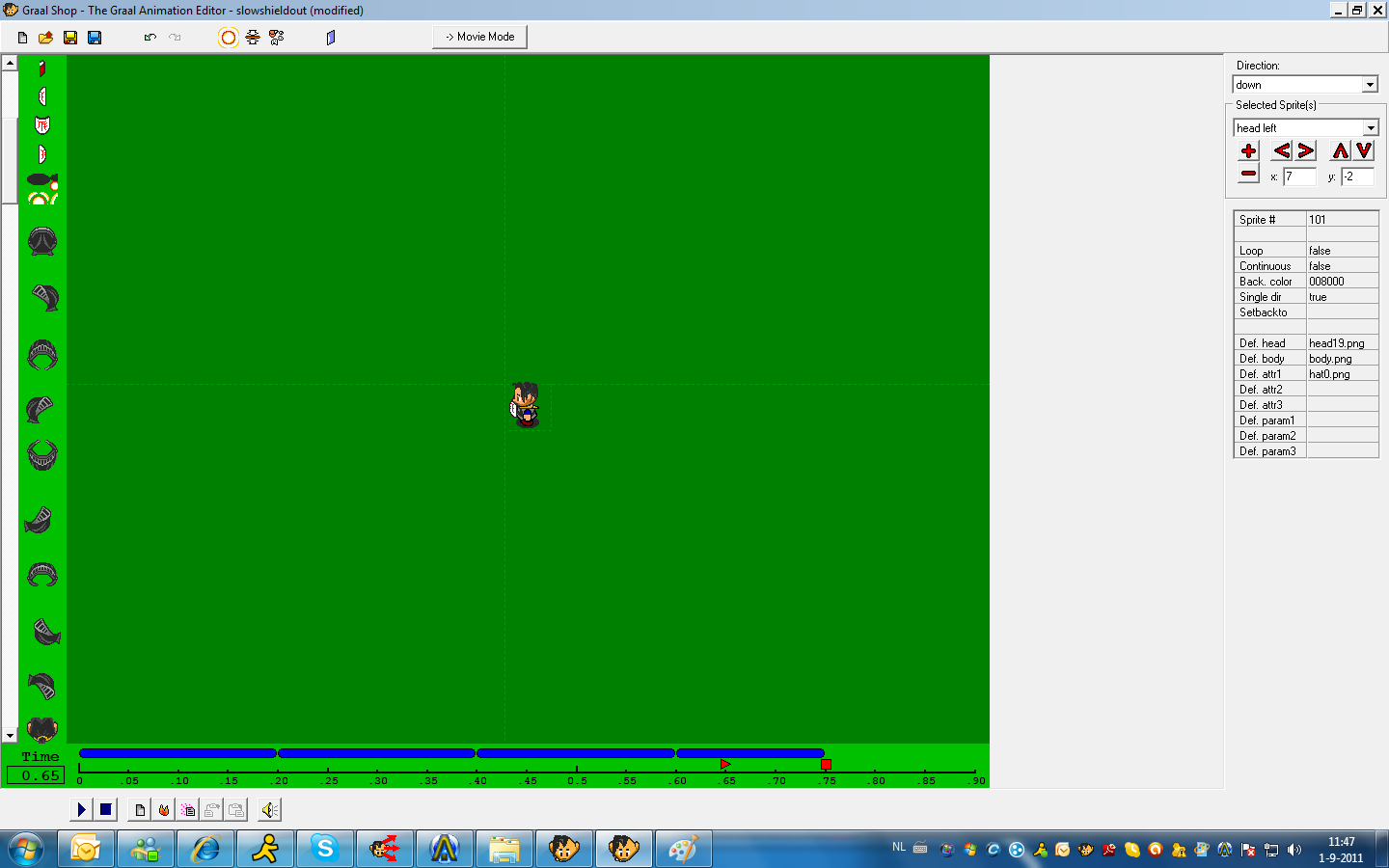
Task: Click the speaker sound icon
Action: pos(270,810)
